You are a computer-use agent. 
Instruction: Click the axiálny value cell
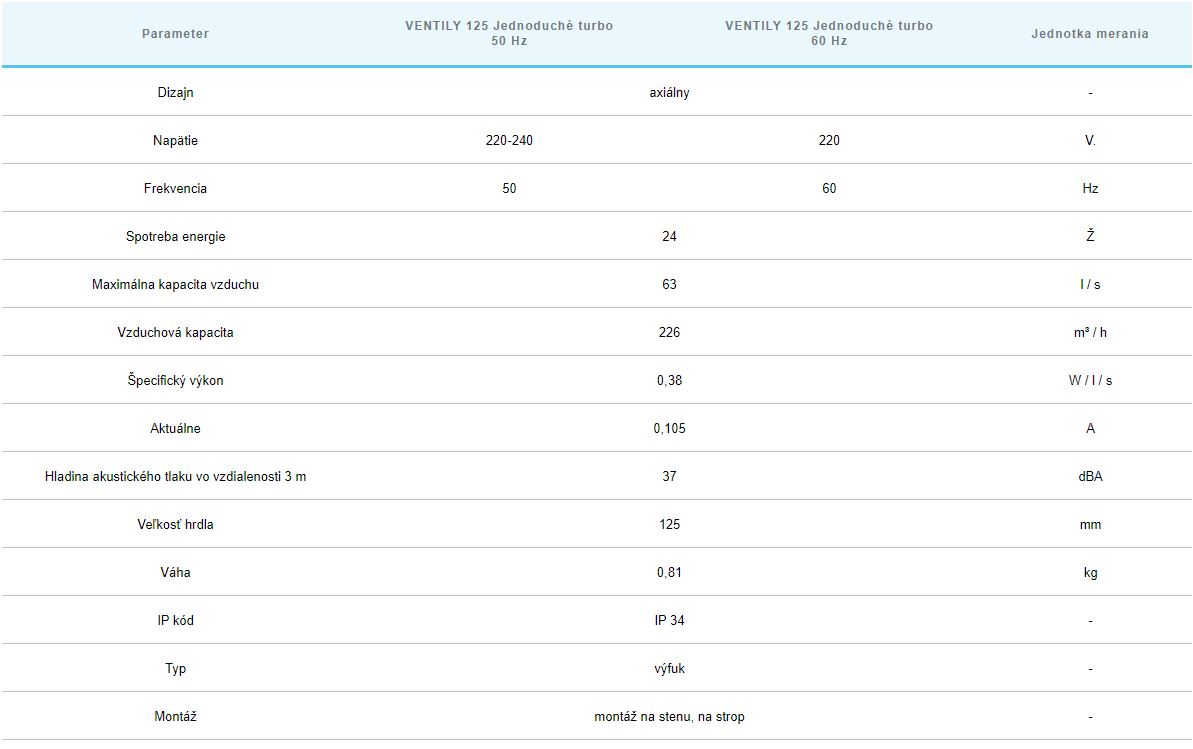click(669, 93)
